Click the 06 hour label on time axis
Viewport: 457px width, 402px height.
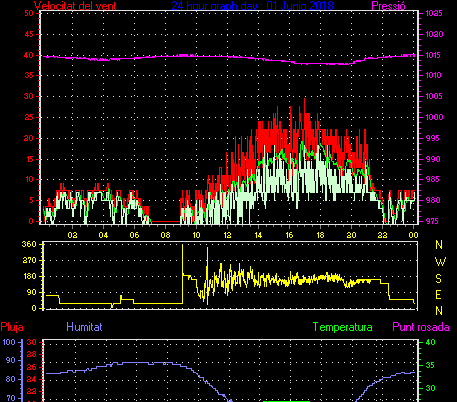click(x=134, y=235)
